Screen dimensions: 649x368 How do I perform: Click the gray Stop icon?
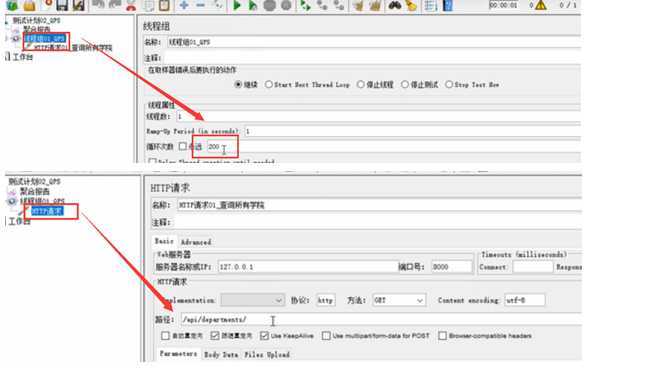click(x=269, y=5)
